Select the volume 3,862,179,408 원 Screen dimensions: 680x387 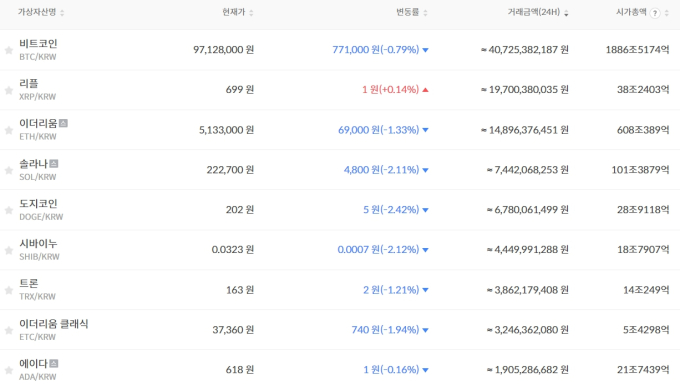tap(527, 290)
